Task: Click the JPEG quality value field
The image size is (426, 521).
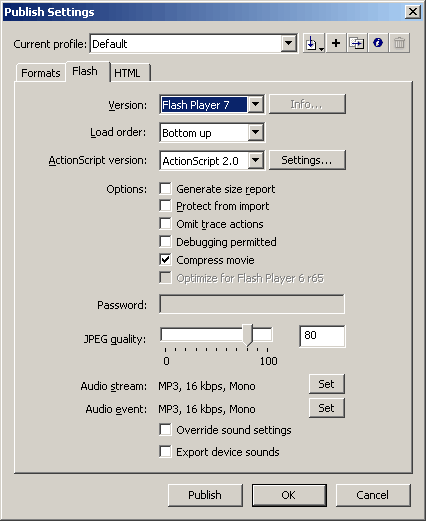Action: (322, 336)
